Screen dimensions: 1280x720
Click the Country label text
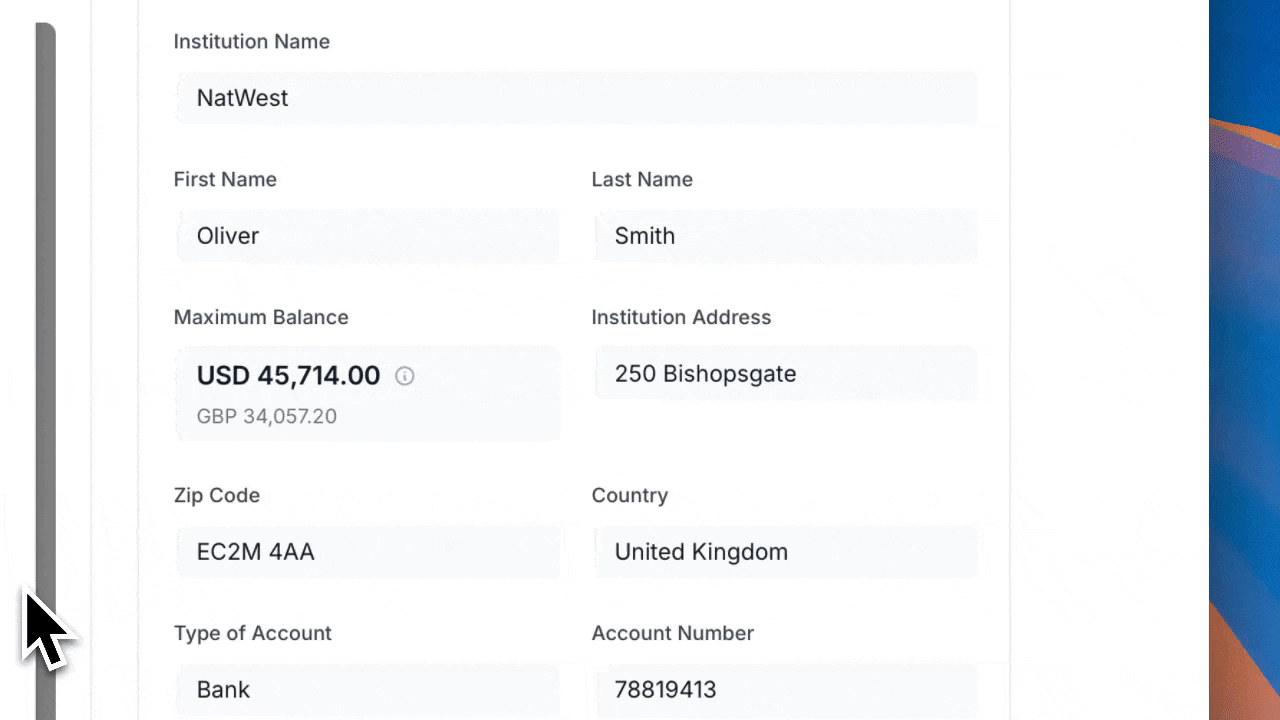(x=630, y=496)
